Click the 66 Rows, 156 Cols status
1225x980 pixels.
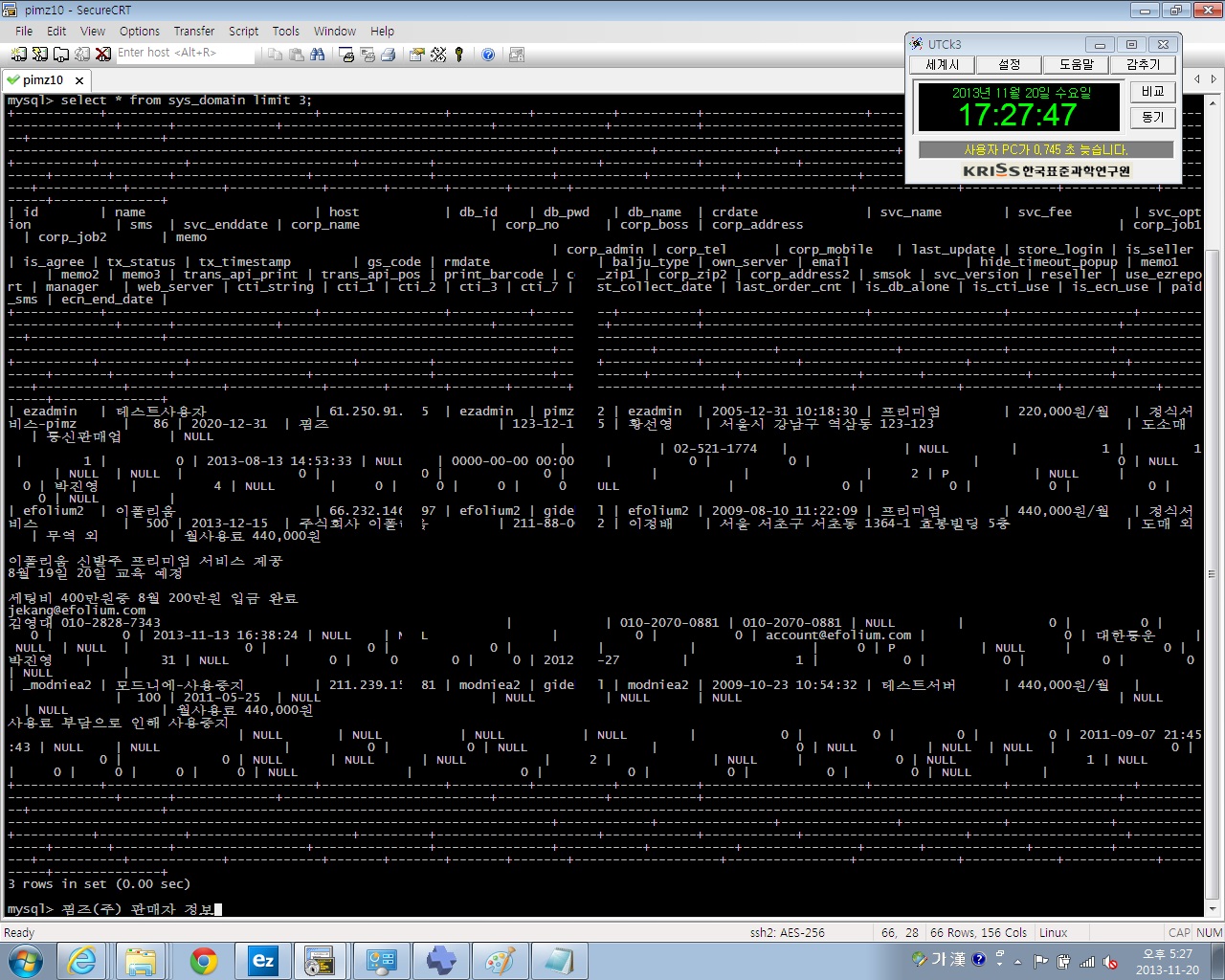pyautogui.click(x=978, y=932)
